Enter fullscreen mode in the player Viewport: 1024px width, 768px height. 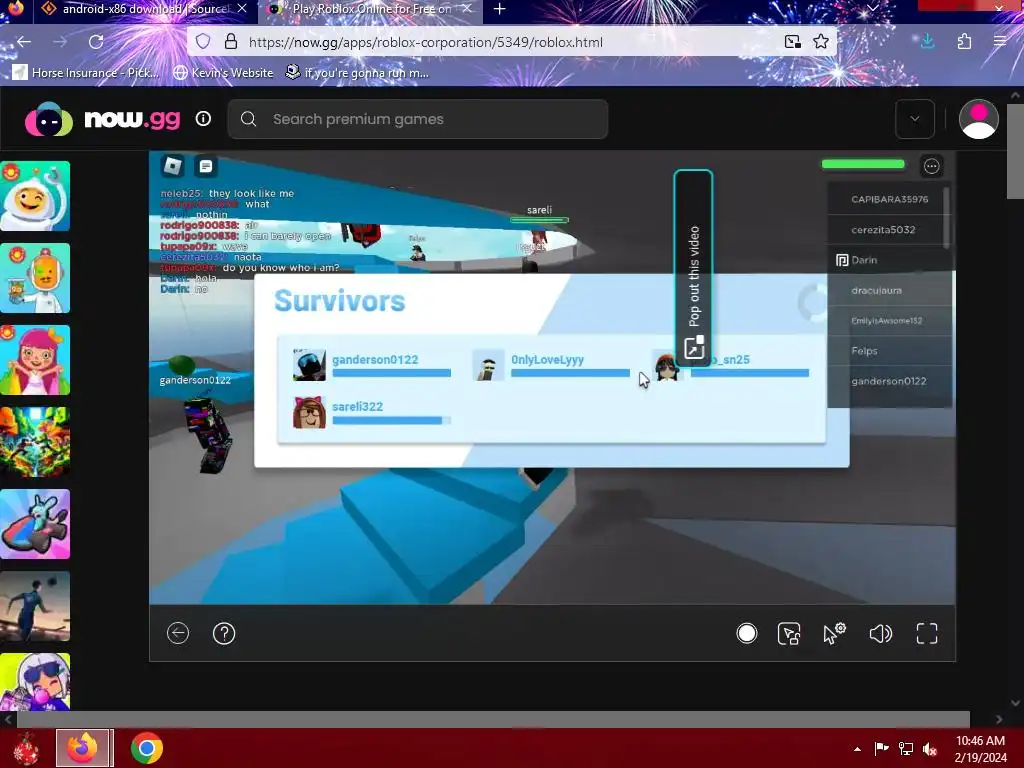[927, 633]
